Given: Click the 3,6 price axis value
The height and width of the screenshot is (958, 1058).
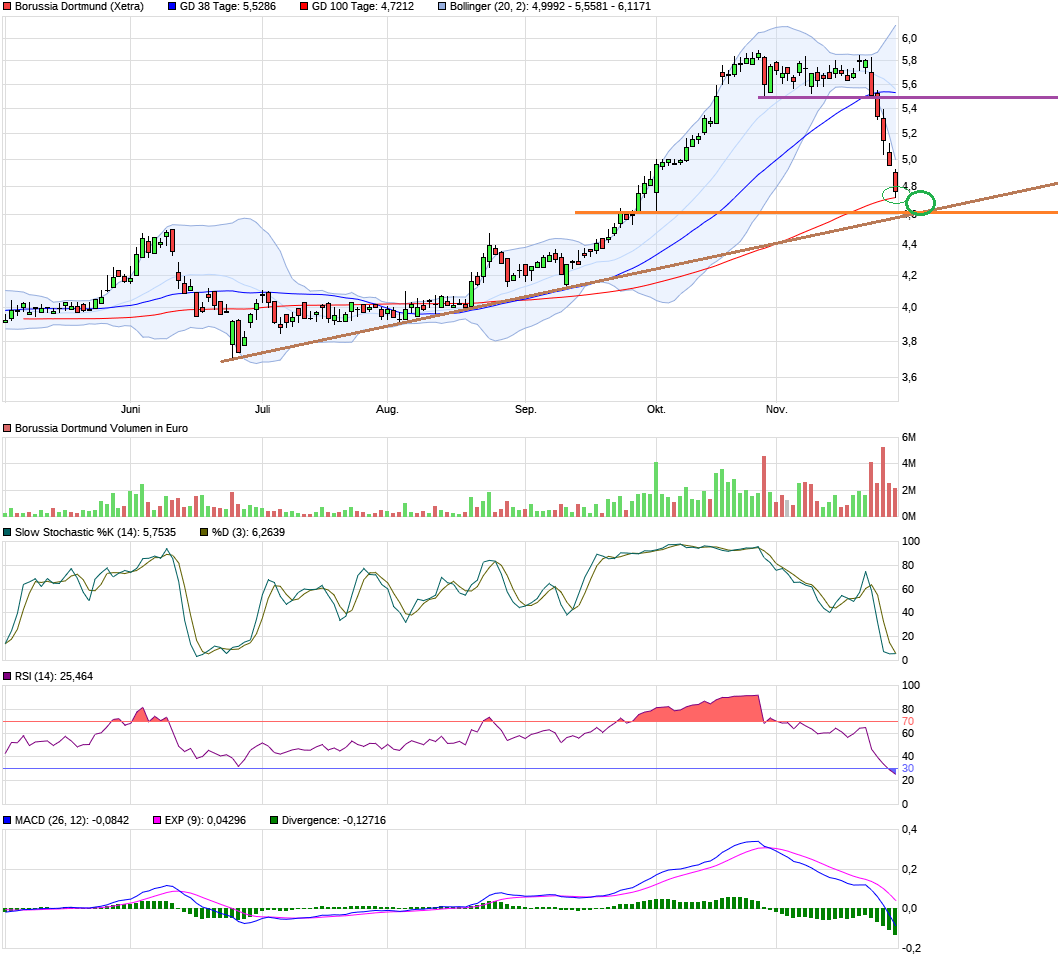Looking at the screenshot, I should pos(910,377).
